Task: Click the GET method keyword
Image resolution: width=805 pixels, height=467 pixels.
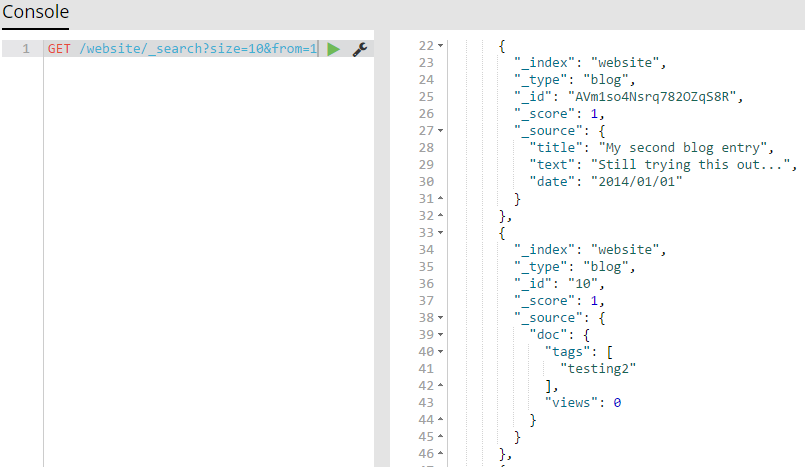Action: click(59, 49)
